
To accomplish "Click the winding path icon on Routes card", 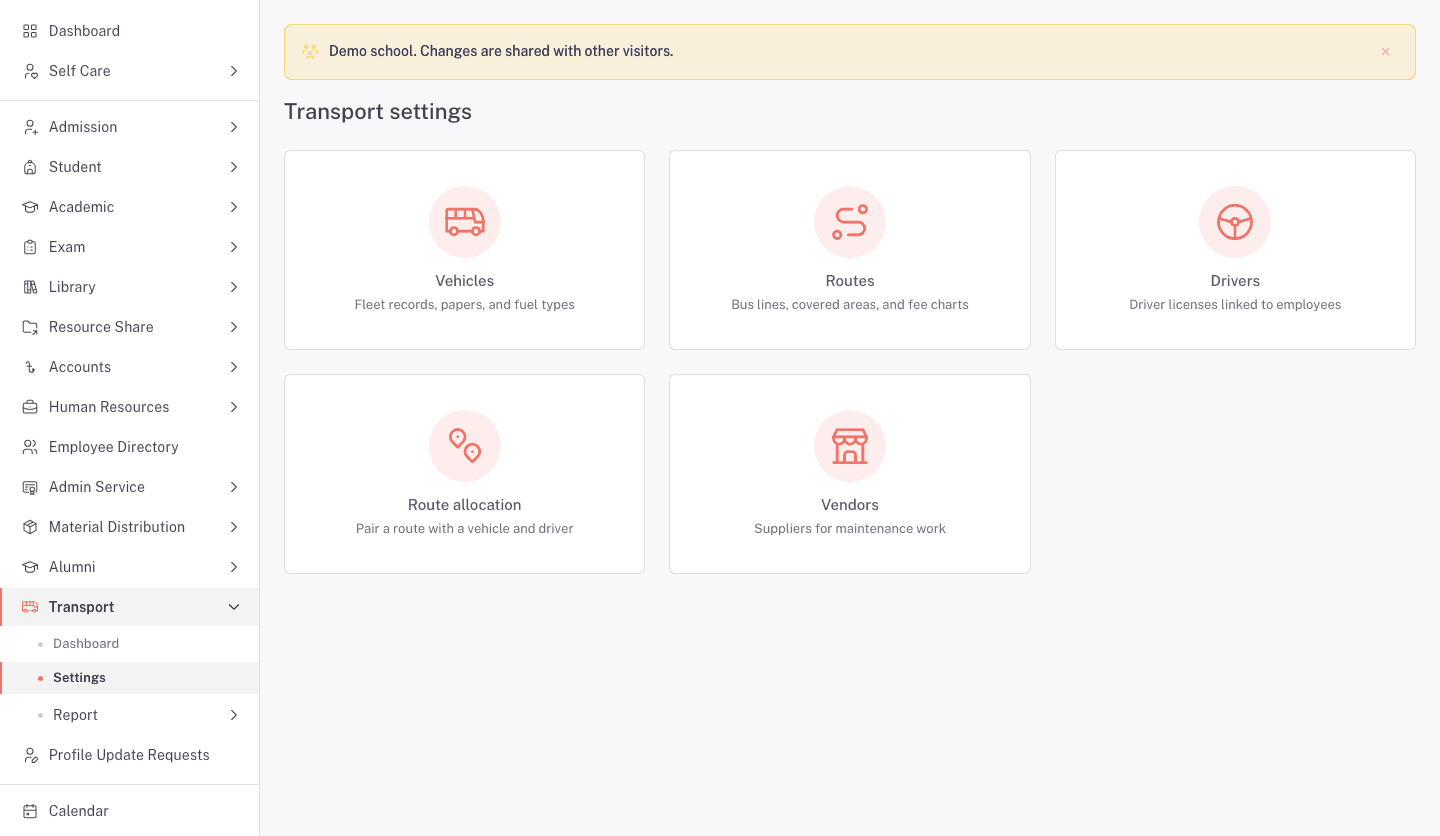I will point(850,222).
